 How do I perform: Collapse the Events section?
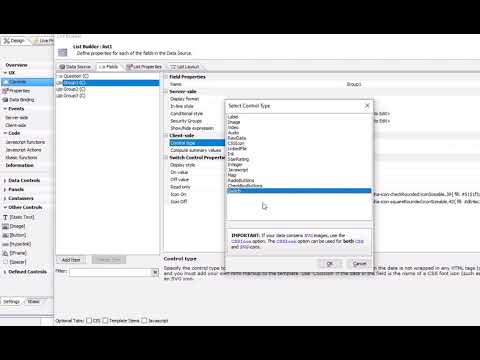coord(5,109)
